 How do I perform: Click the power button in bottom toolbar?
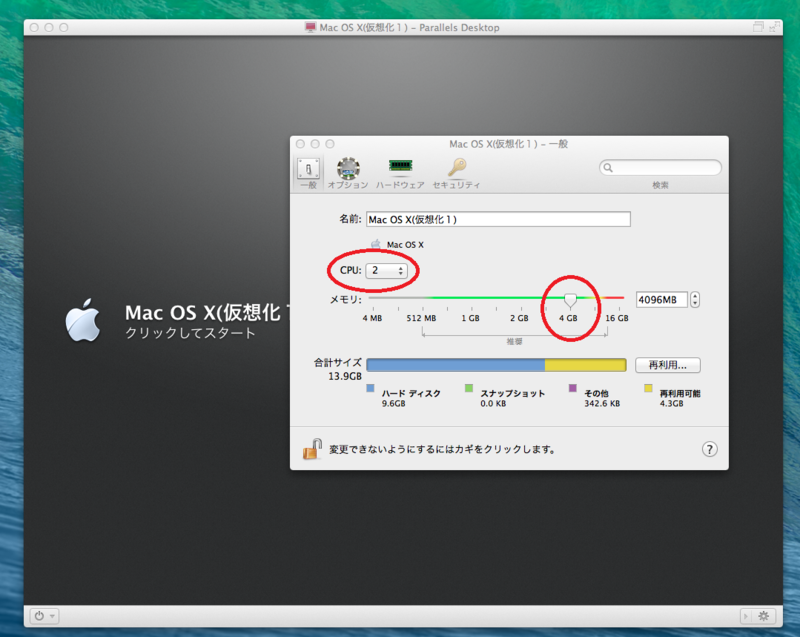(41, 616)
